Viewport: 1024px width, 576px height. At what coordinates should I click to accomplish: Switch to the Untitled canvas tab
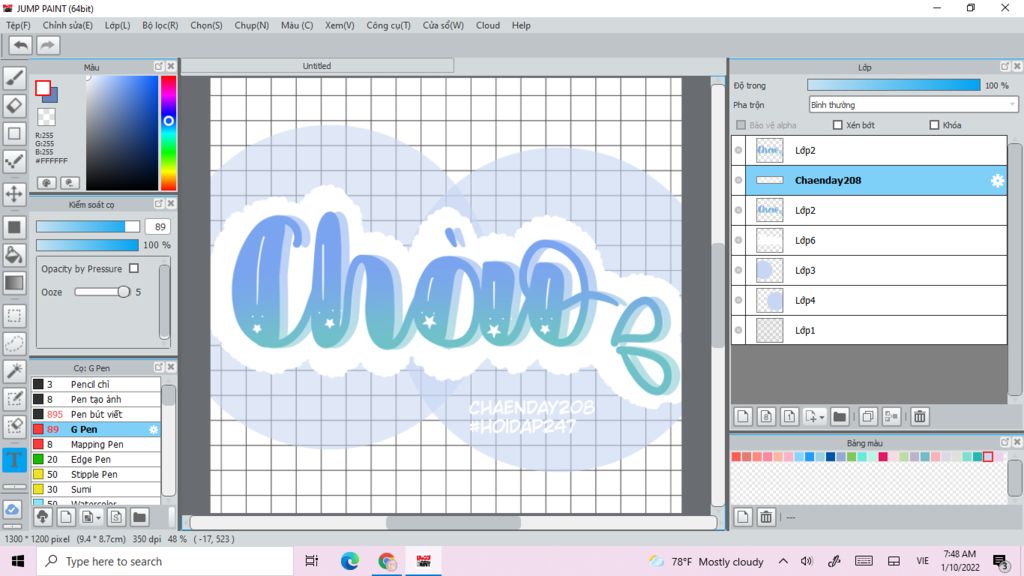point(317,66)
